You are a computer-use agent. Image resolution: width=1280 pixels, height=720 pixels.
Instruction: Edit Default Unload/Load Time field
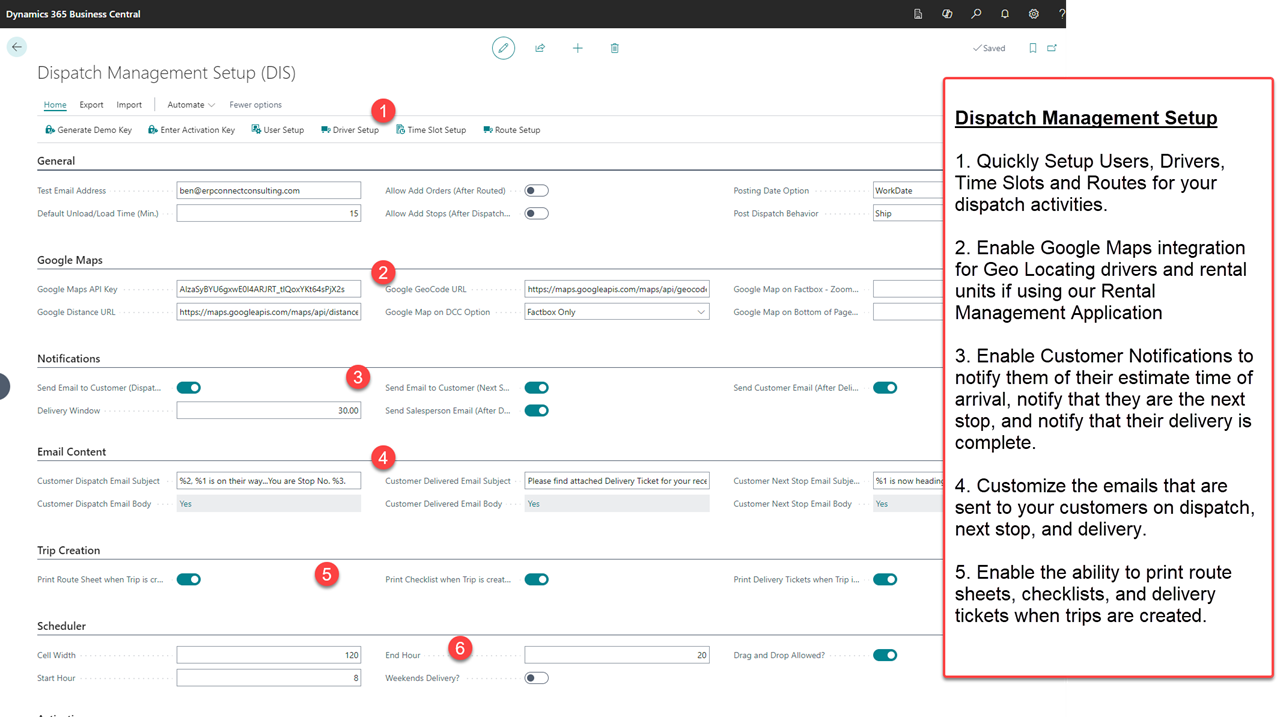click(x=268, y=213)
